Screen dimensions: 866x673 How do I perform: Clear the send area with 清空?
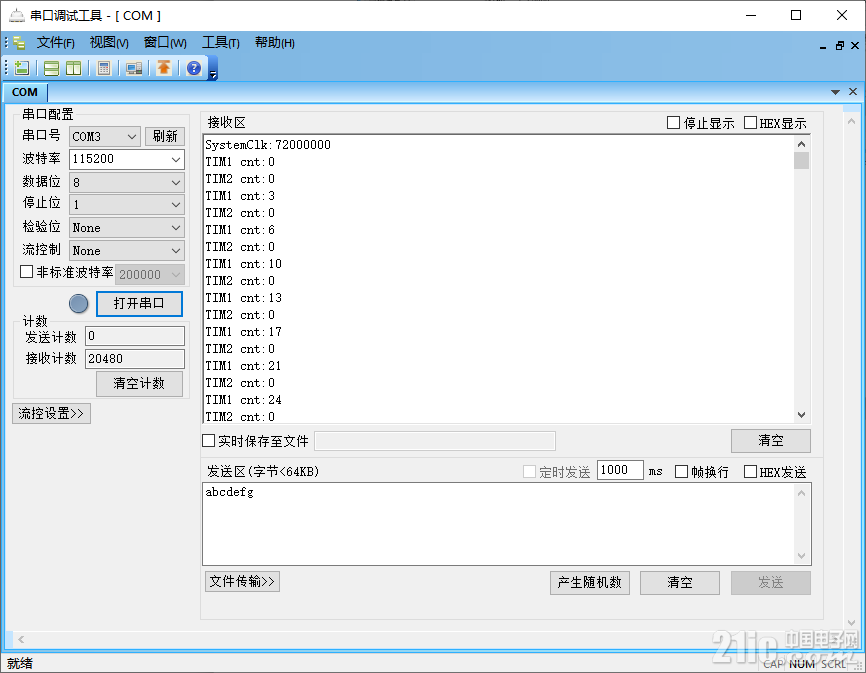pos(680,582)
